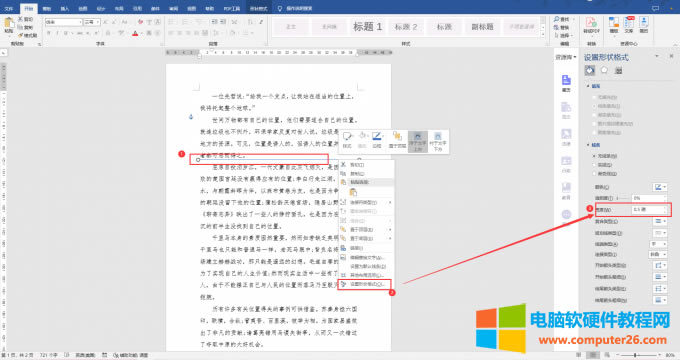Open the Layout & Properties tab in pane
The image size is (680, 360).
pos(619,70)
